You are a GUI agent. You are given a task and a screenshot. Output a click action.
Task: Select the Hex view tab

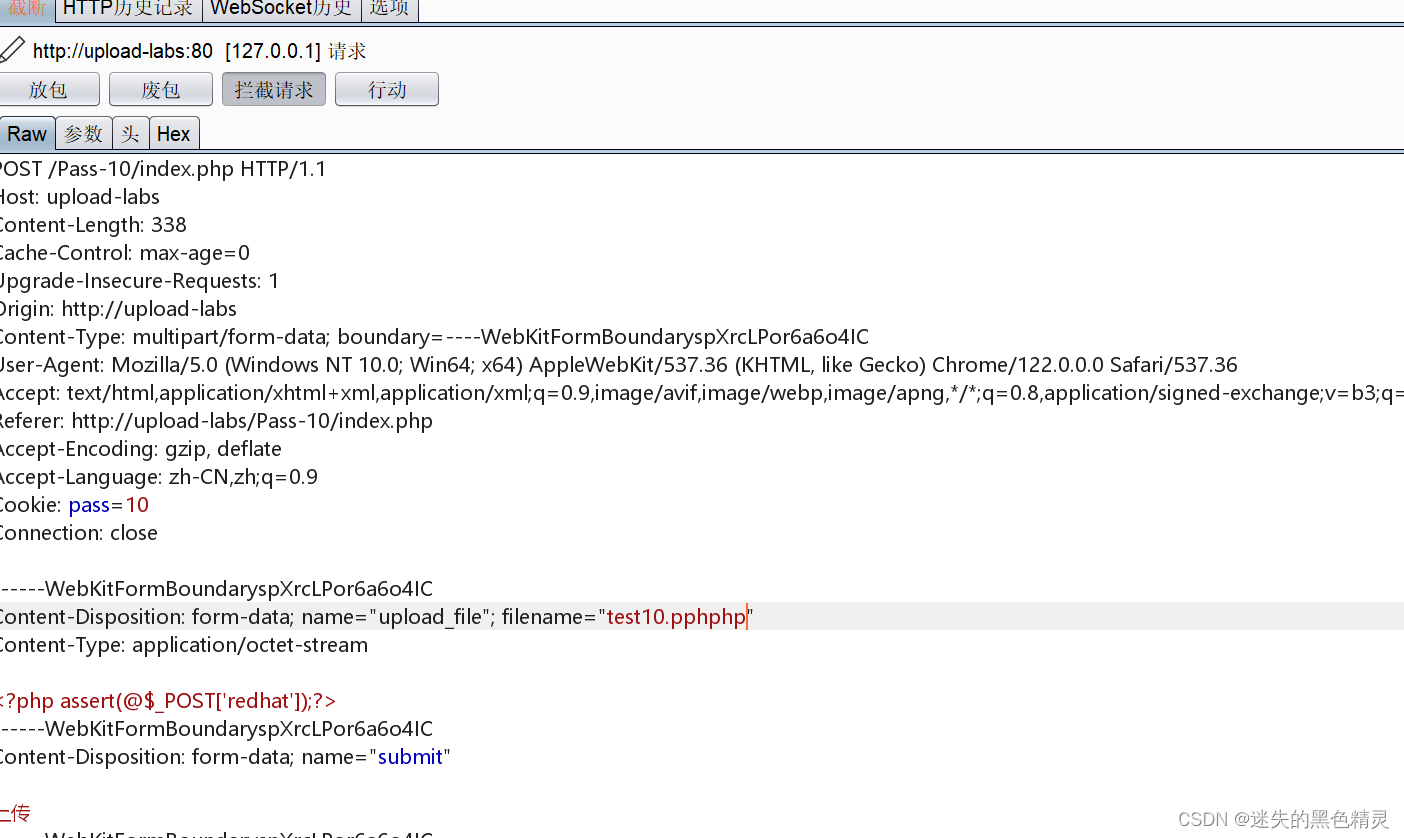[x=173, y=133]
